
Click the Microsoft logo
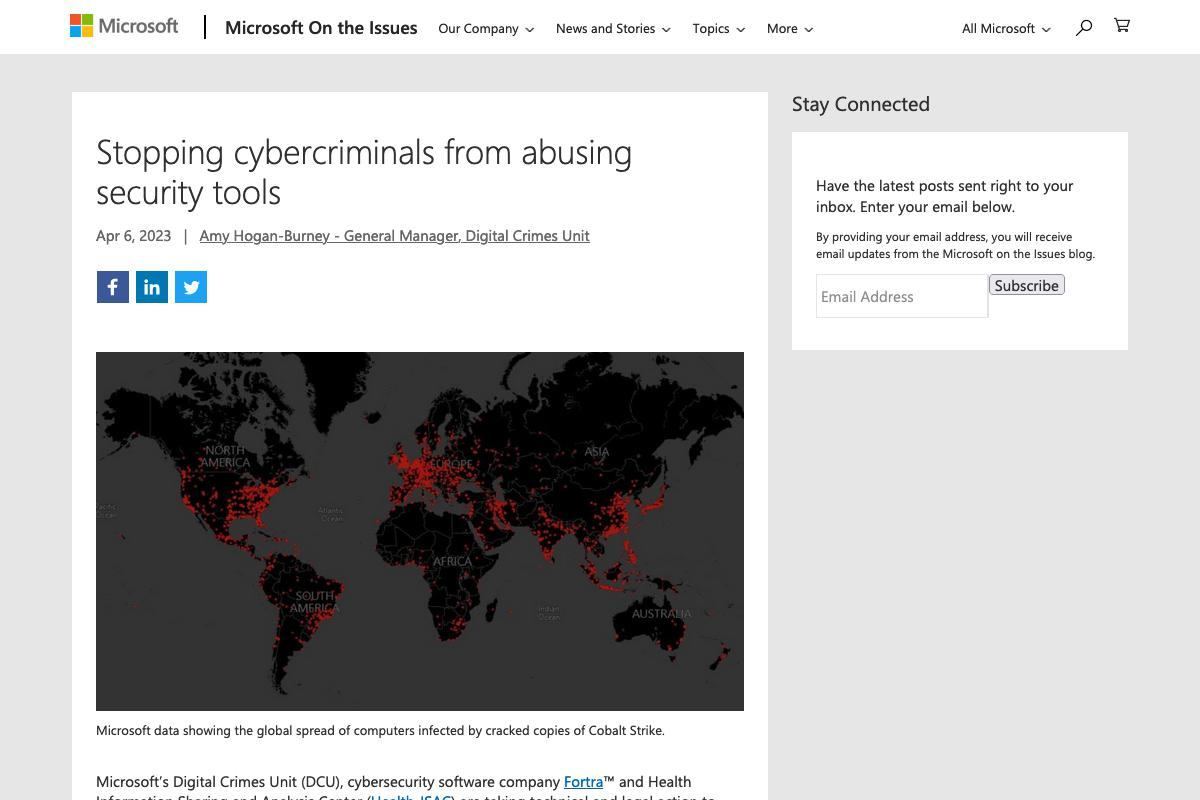(x=124, y=26)
